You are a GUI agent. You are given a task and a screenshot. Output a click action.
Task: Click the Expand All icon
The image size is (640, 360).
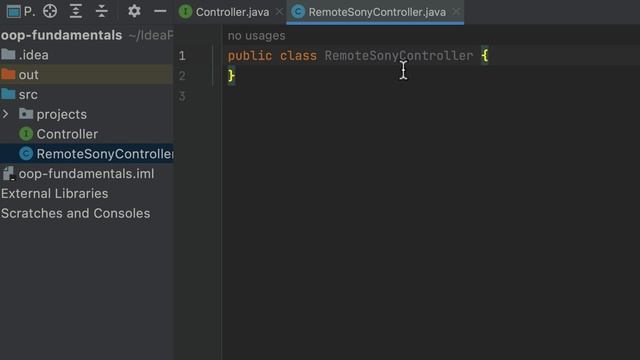(x=76, y=11)
